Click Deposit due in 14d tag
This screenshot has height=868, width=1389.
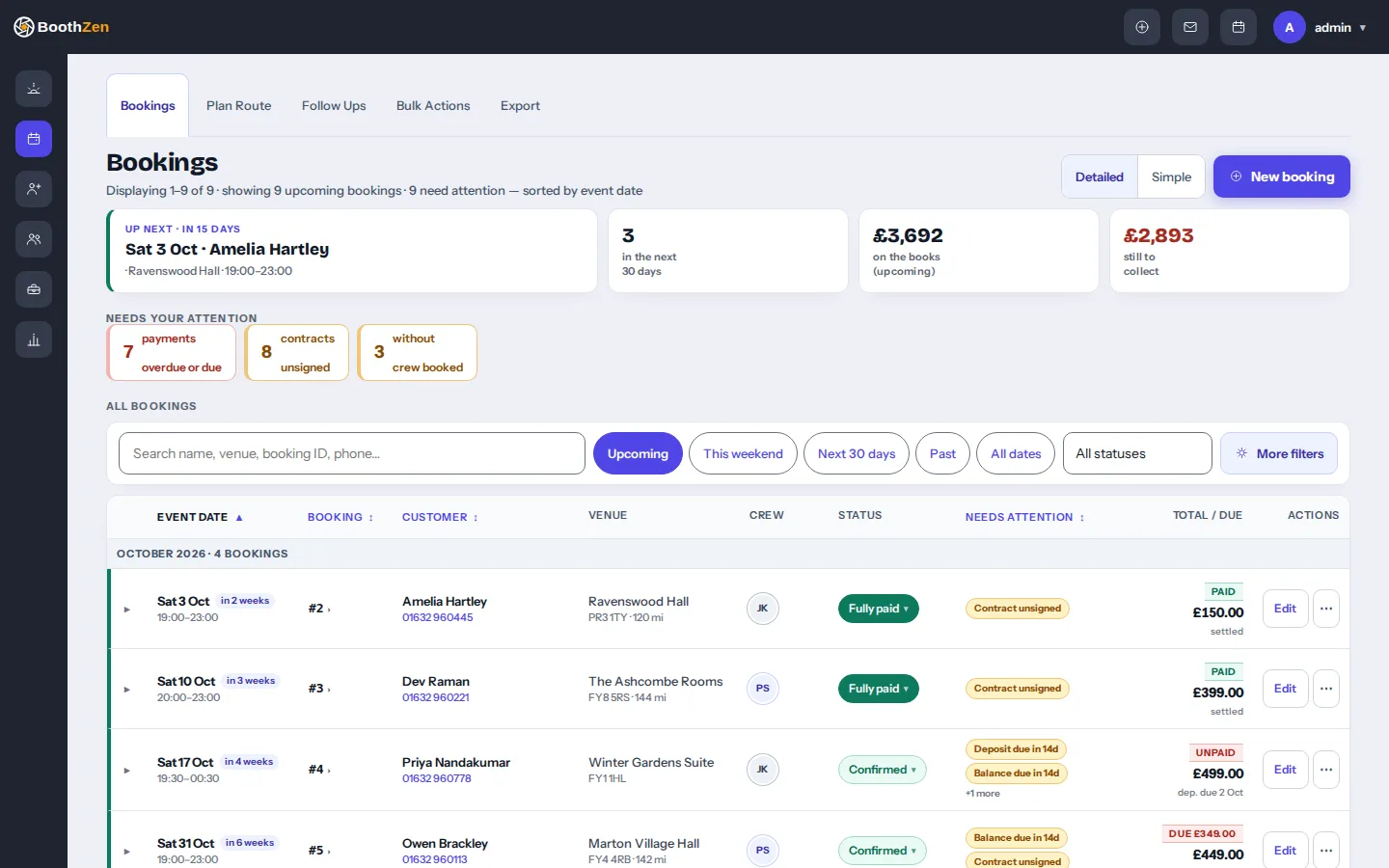pyautogui.click(x=1016, y=749)
